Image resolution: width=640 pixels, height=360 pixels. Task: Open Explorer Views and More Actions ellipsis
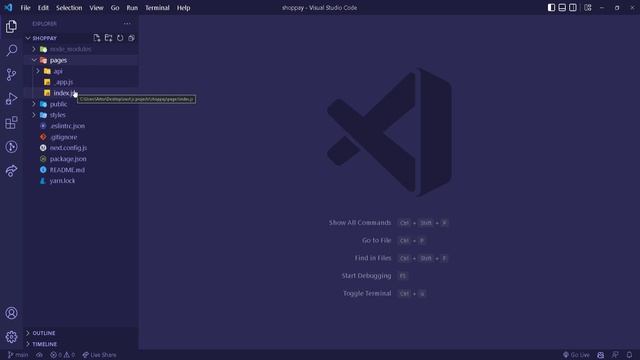coord(127,24)
